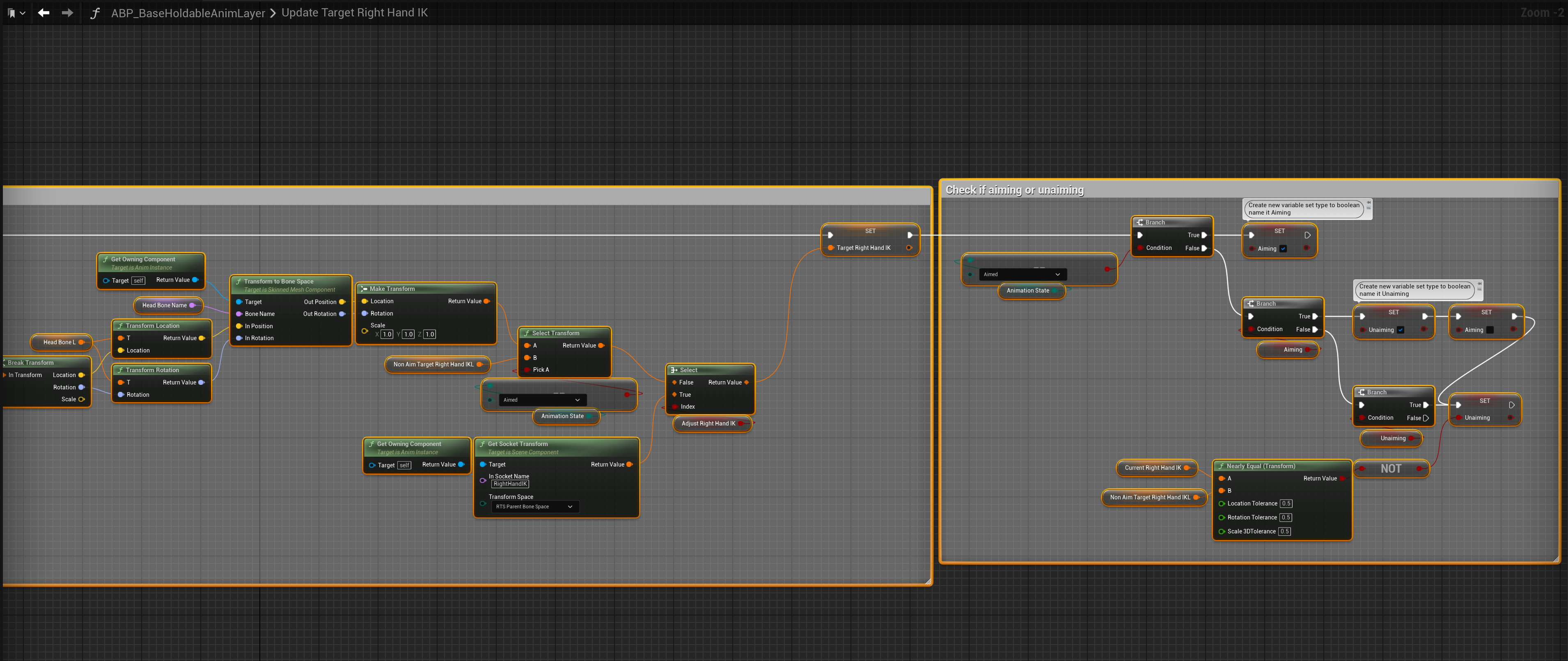Click the Make Transform node icon
Image resolution: width=1568 pixels, height=661 pixels.
[x=363, y=289]
